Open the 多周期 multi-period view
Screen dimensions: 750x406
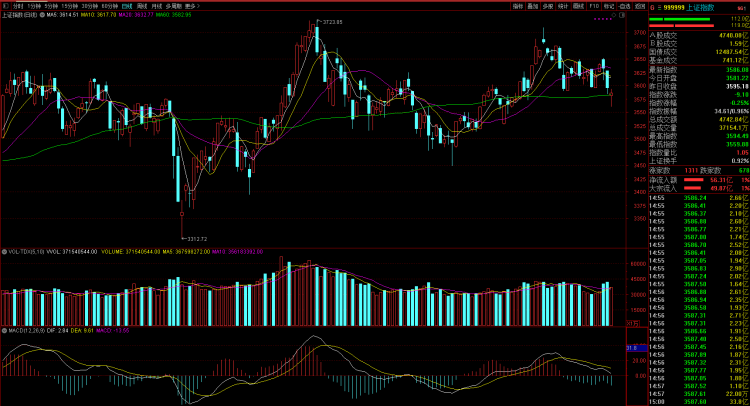(x=173, y=5)
